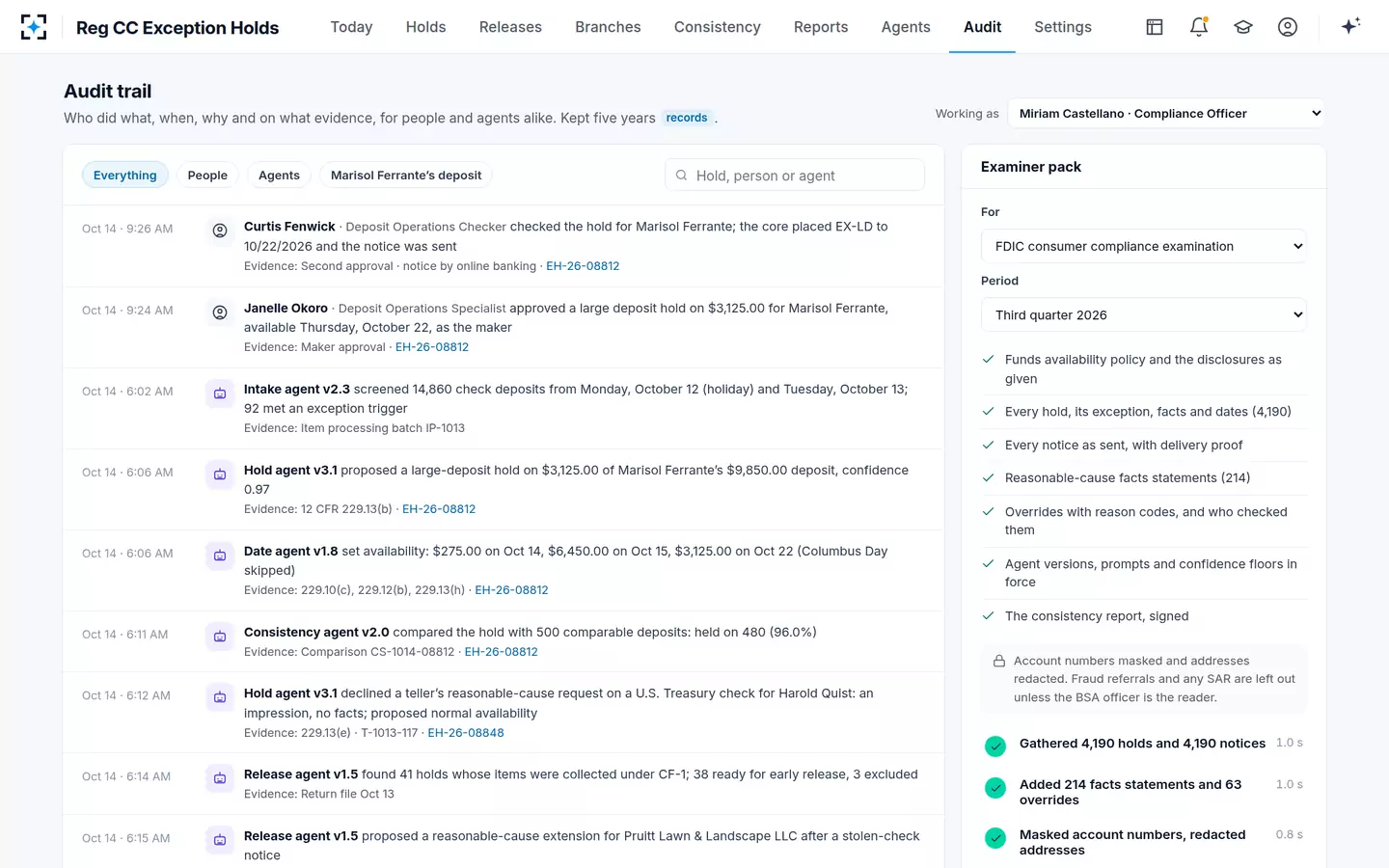Go to the Holds tab
The width and height of the screenshot is (1389, 868).
(x=425, y=27)
